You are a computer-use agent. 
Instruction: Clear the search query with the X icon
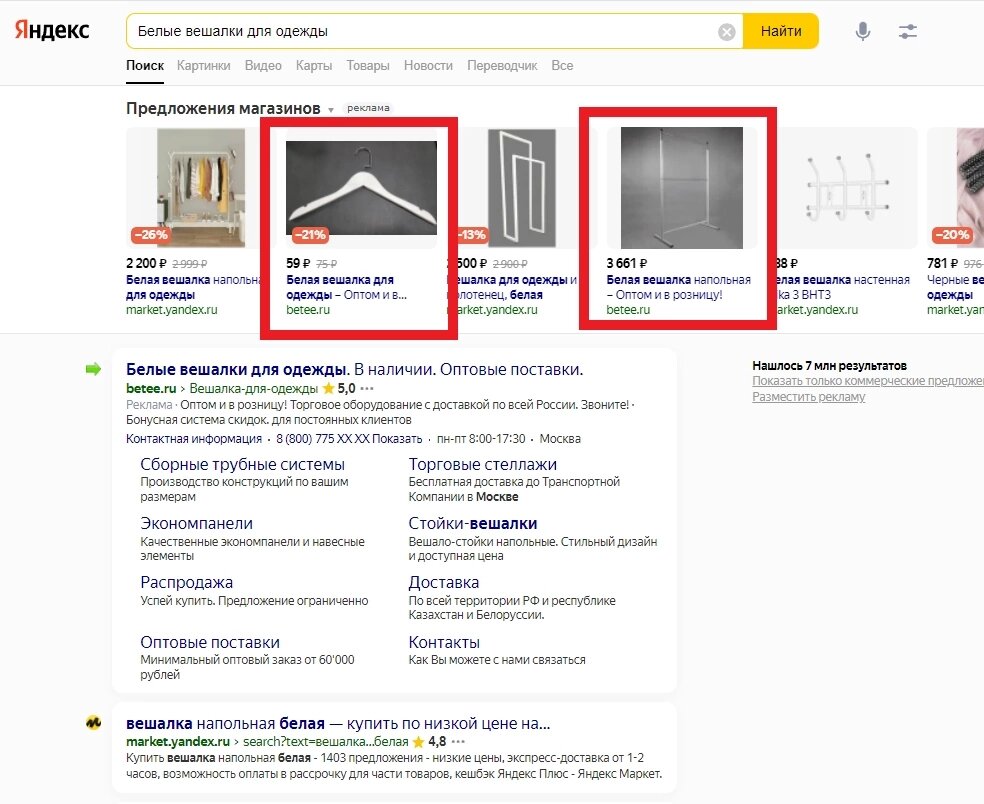727,31
